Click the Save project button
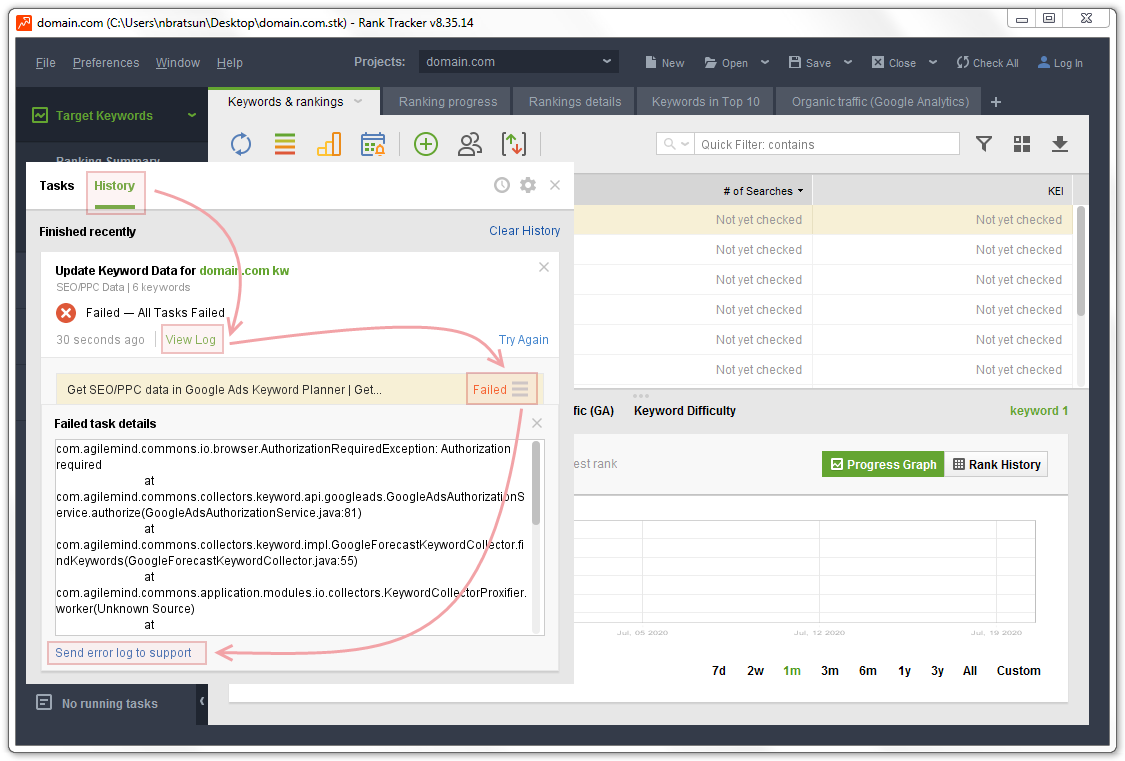The width and height of the screenshot is (1125, 761). [810, 62]
